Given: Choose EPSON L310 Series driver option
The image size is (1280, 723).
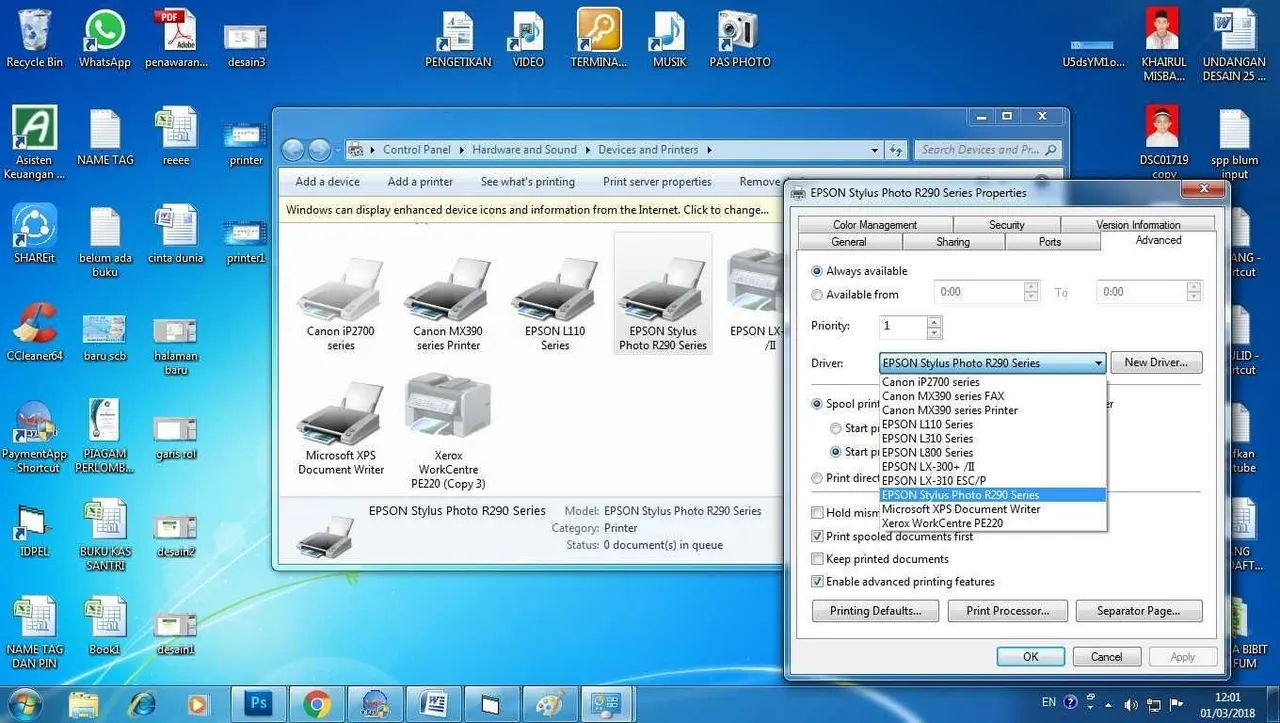Looking at the screenshot, I should coord(993,438).
